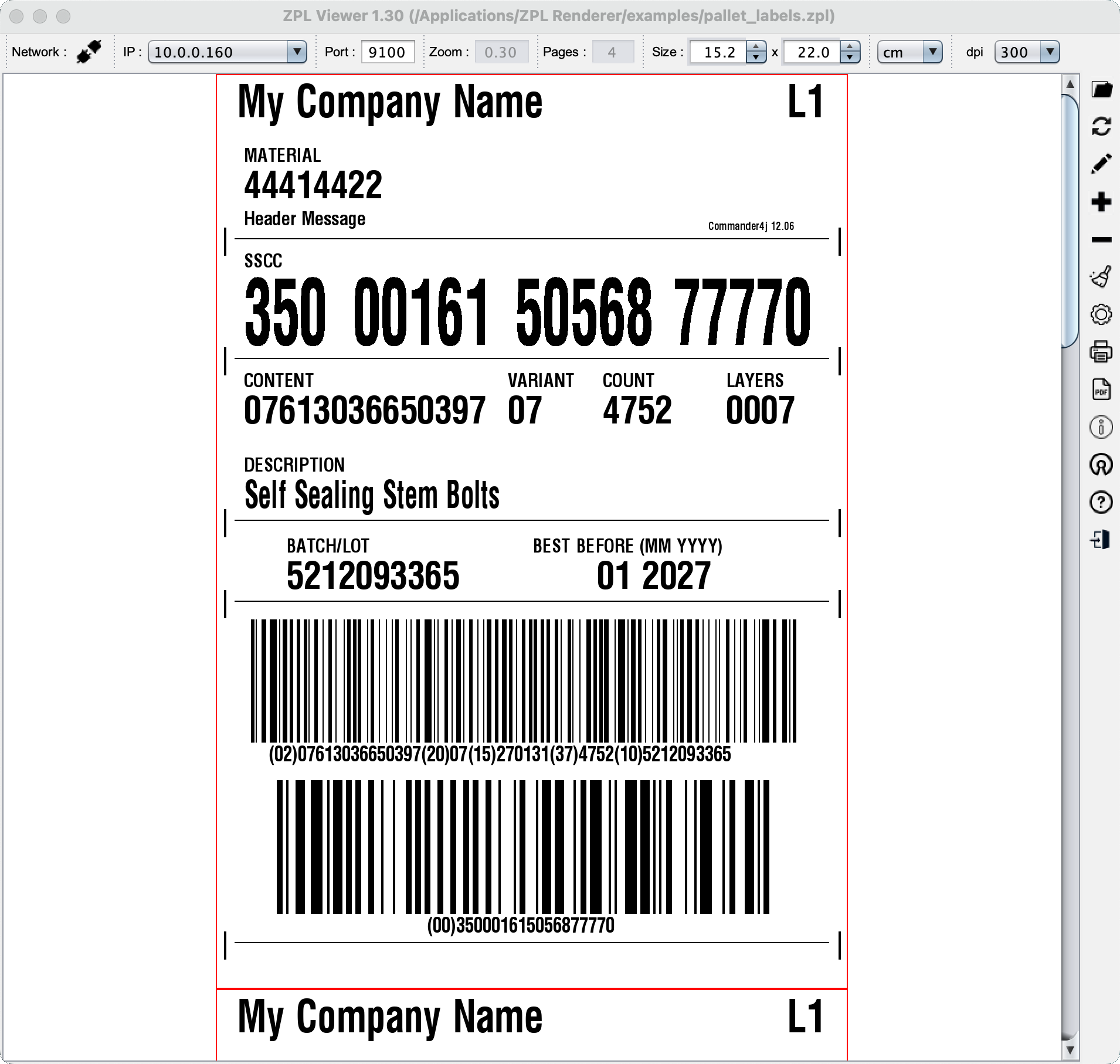Show the info/about icon dialog

coord(1101,427)
